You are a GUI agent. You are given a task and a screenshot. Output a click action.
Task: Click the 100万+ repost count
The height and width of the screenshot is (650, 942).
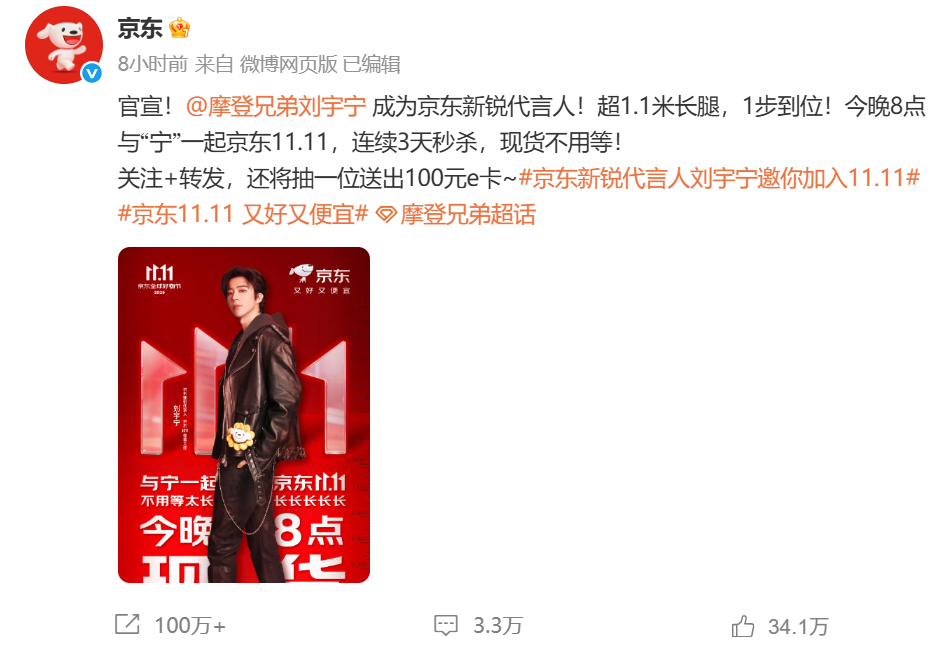pyautogui.click(x=190, y=625)
